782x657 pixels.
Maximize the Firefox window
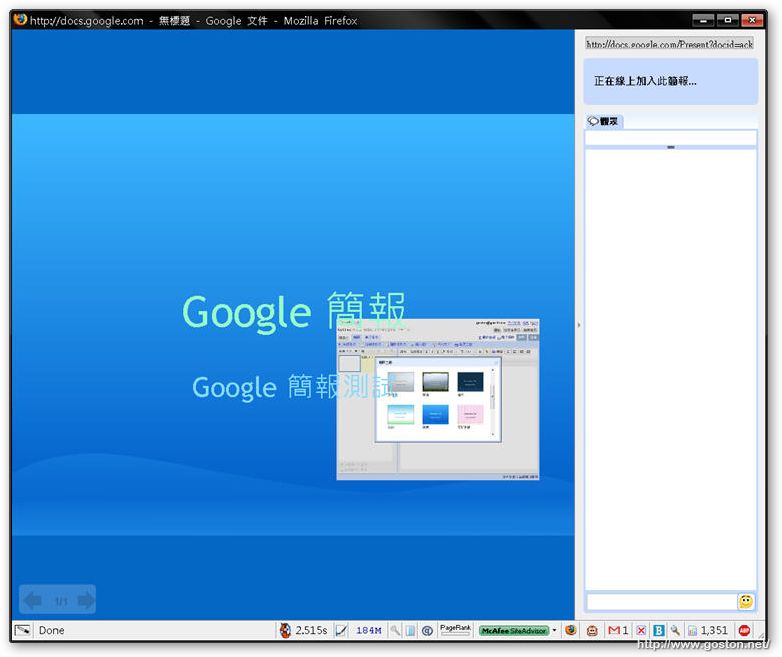[728, 20]
